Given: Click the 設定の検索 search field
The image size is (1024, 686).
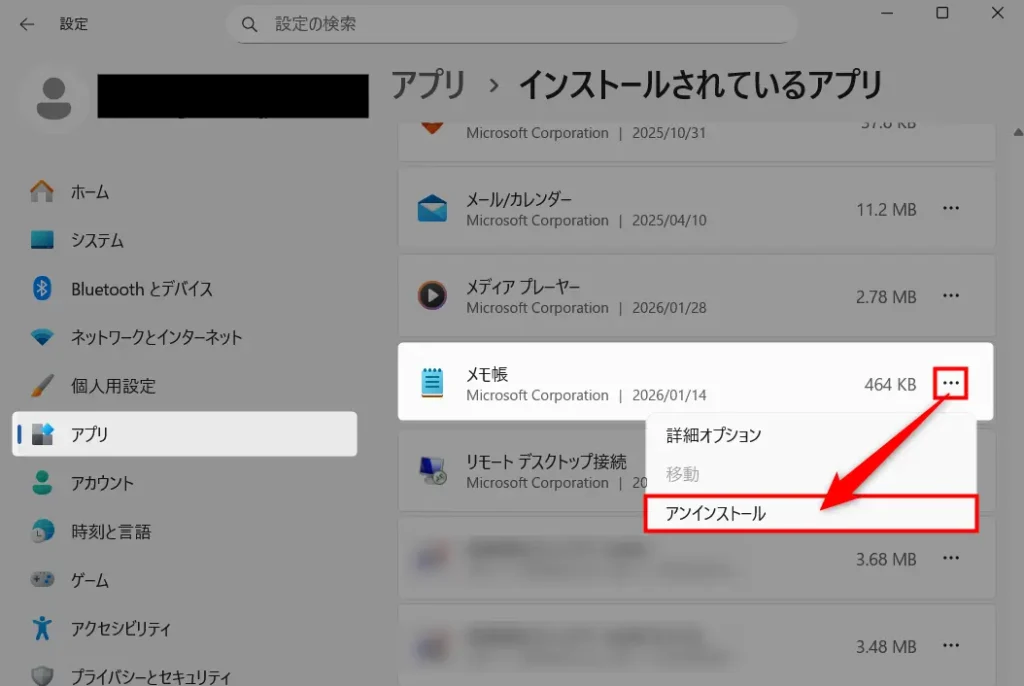Looking at the screenshot, I should coord(520,23).
